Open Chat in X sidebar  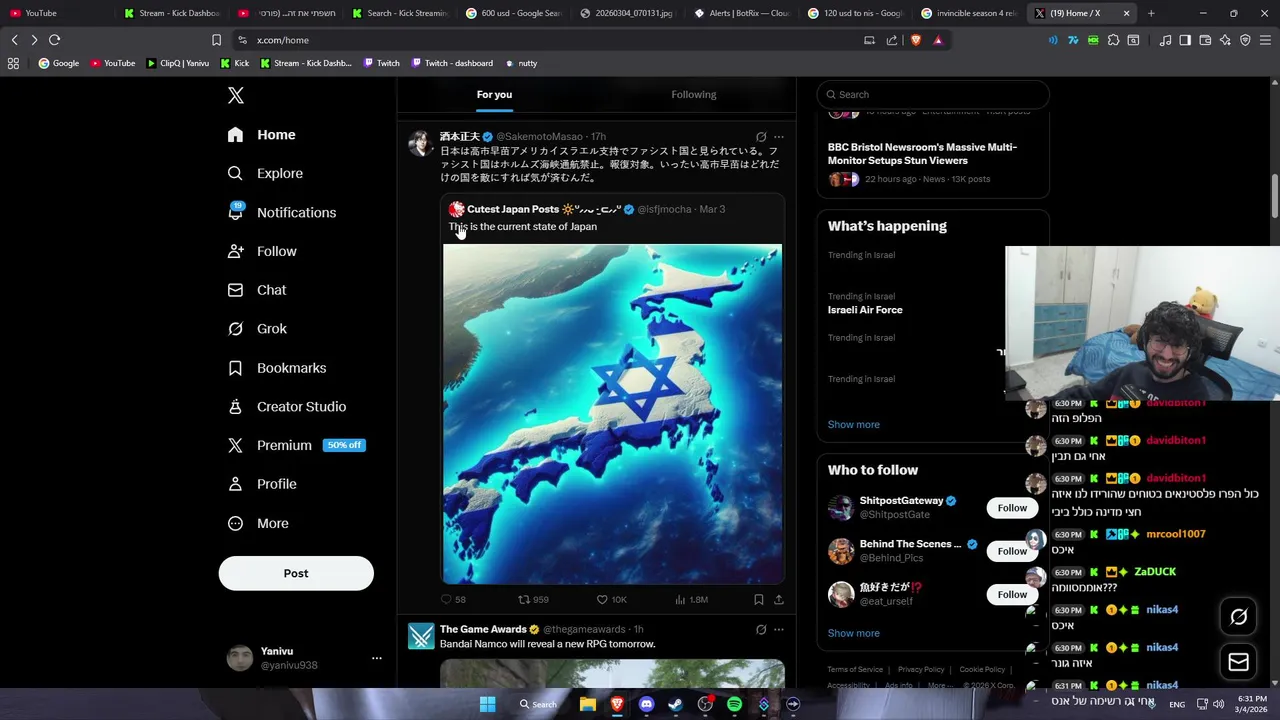(257, 290)
